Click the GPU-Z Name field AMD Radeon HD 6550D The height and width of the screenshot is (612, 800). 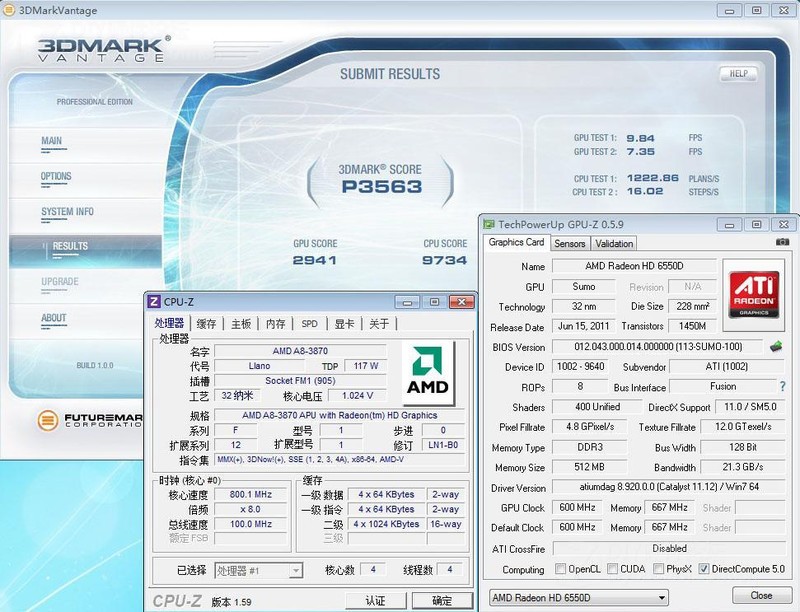tap(634, 266)
